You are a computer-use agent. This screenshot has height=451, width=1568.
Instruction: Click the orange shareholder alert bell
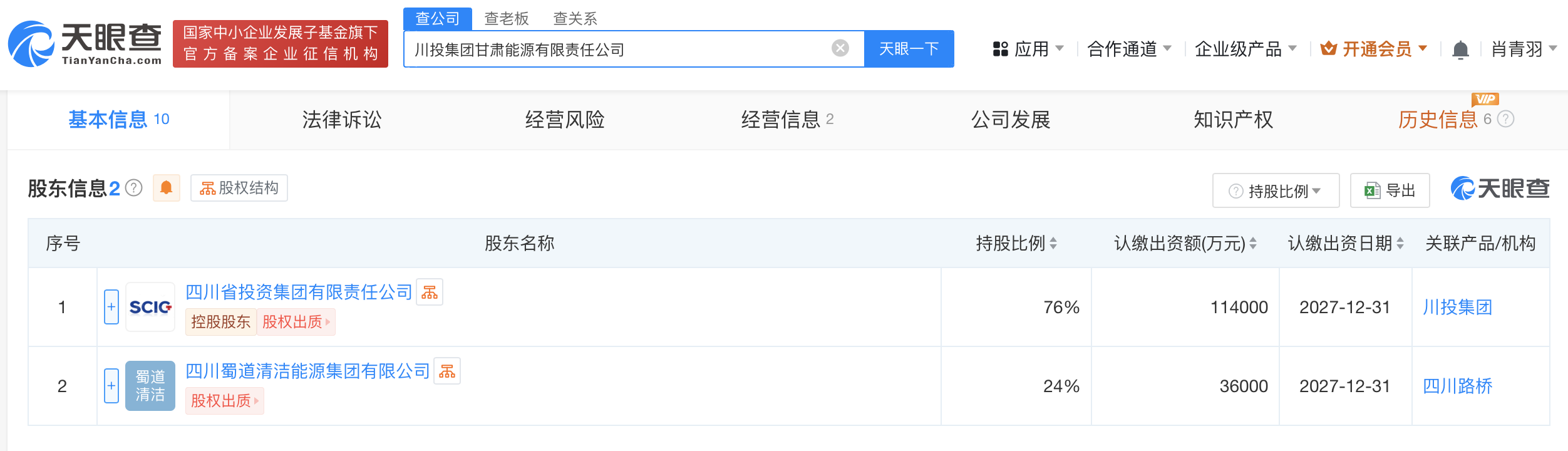point(167,188)
